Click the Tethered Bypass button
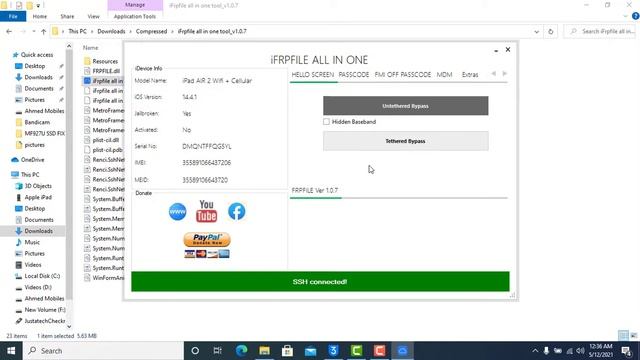 coord(405,141)
